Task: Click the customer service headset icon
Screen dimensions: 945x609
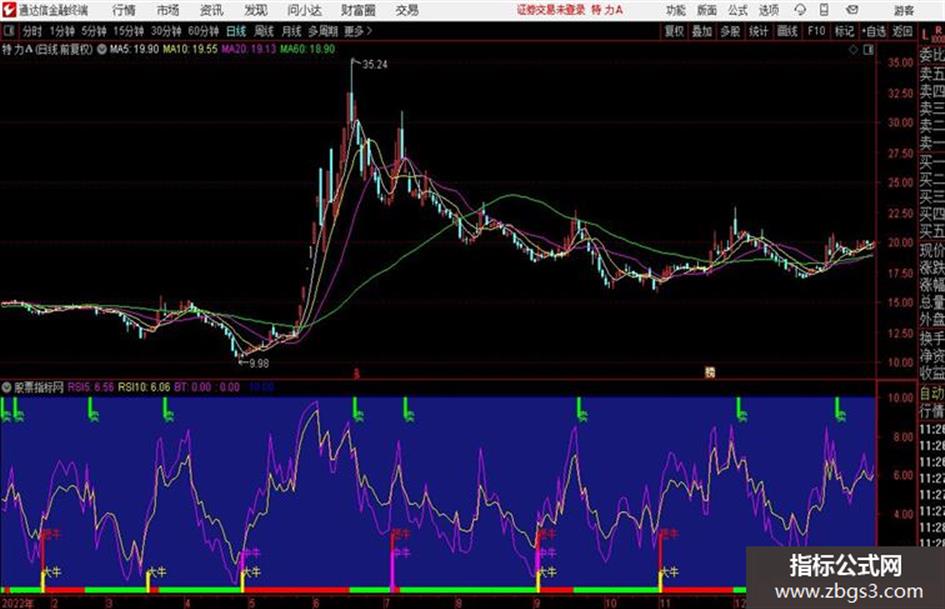Action: [x=800, y=10]
